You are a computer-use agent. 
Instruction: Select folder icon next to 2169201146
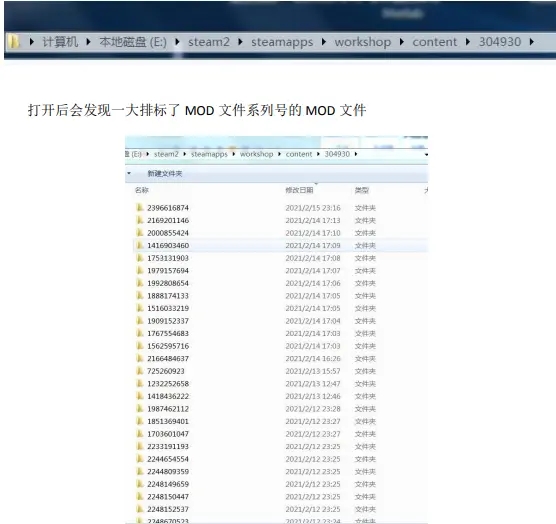click(140, 220)
